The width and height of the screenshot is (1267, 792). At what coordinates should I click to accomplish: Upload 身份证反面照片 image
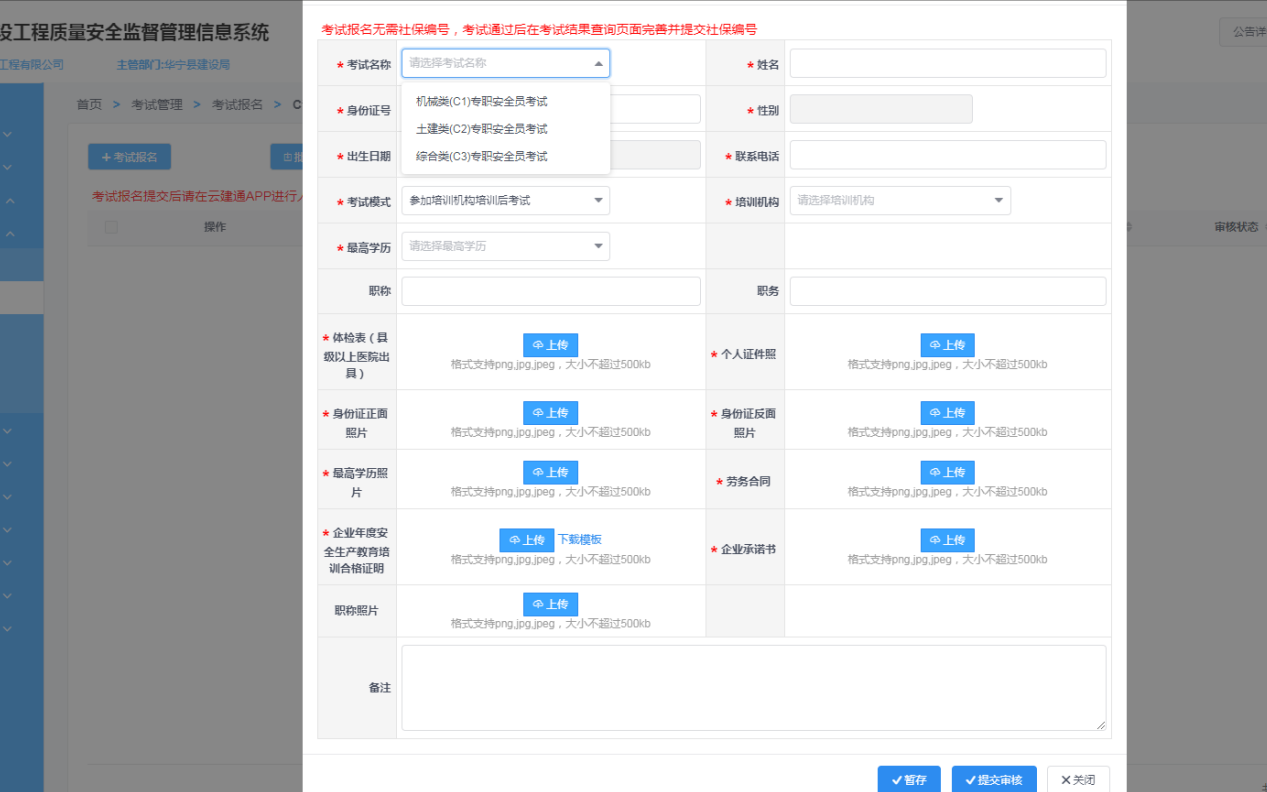click(x=947, y=413)
